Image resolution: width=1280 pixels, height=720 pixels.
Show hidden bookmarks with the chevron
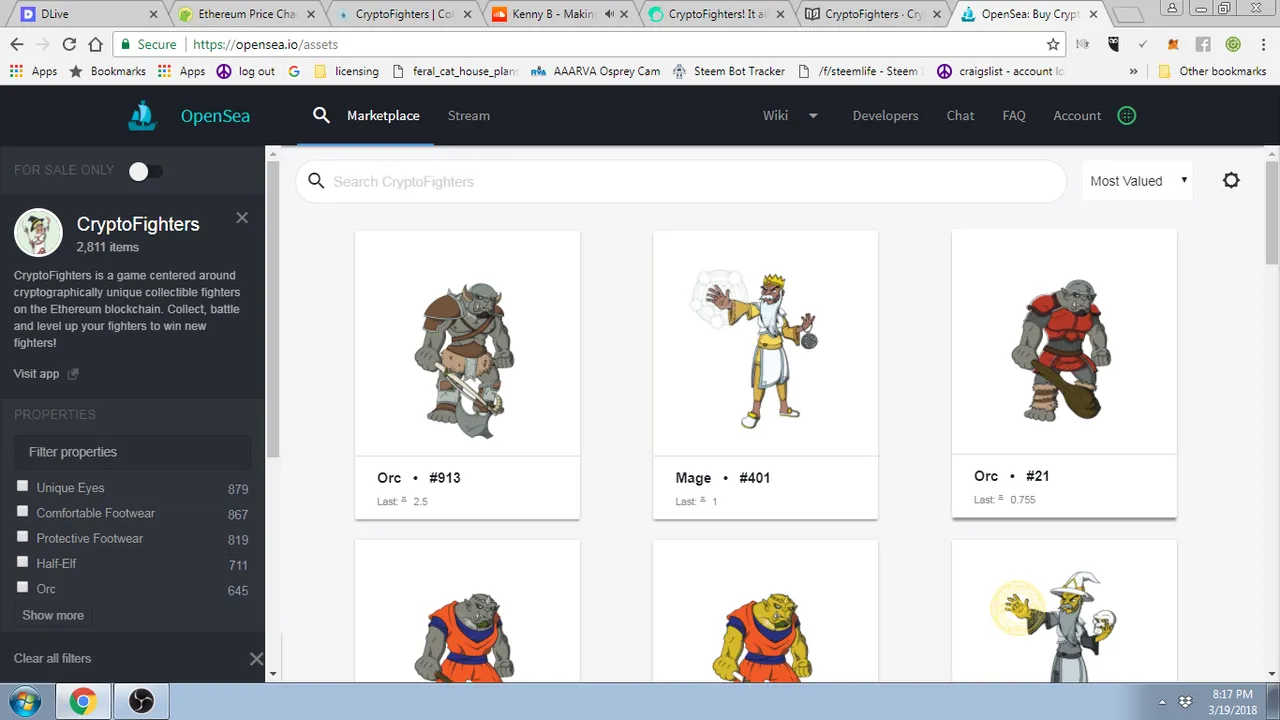1133,71
